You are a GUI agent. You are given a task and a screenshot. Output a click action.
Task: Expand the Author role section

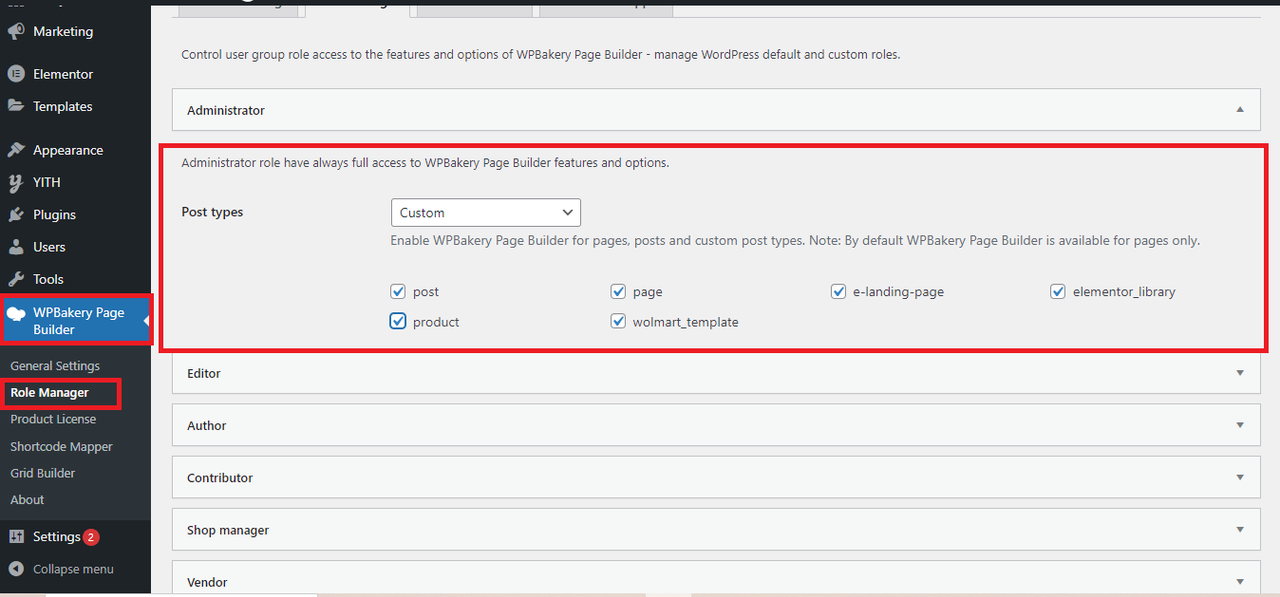point(716,425)
